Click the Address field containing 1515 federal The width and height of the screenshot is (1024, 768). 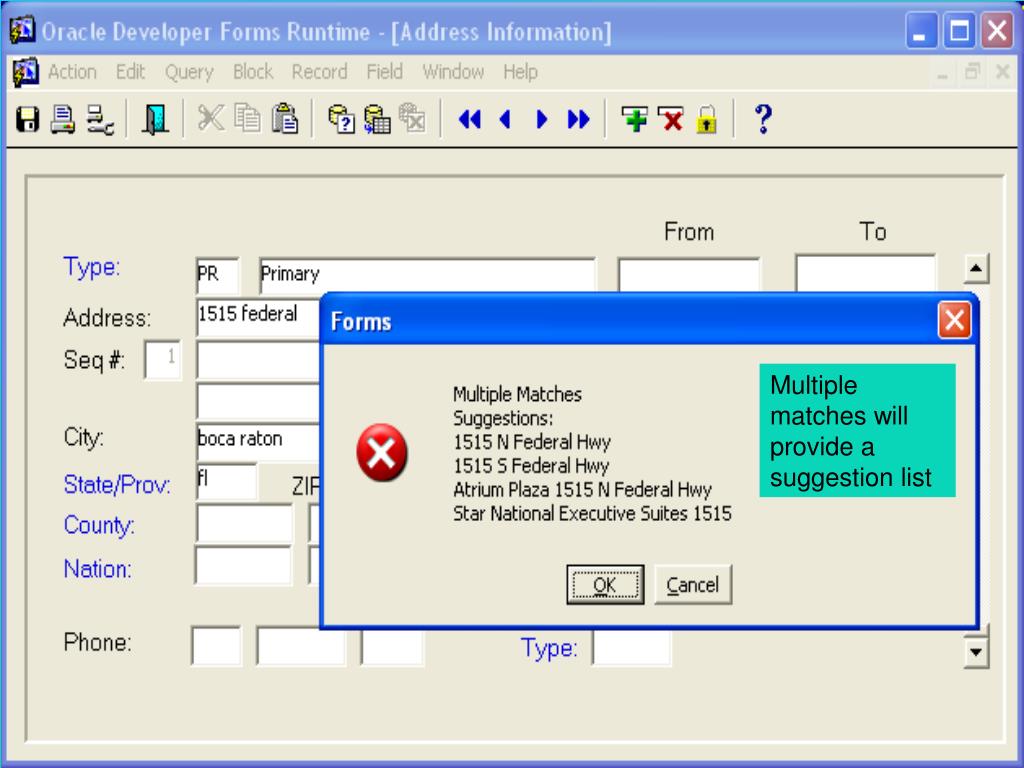258,317
